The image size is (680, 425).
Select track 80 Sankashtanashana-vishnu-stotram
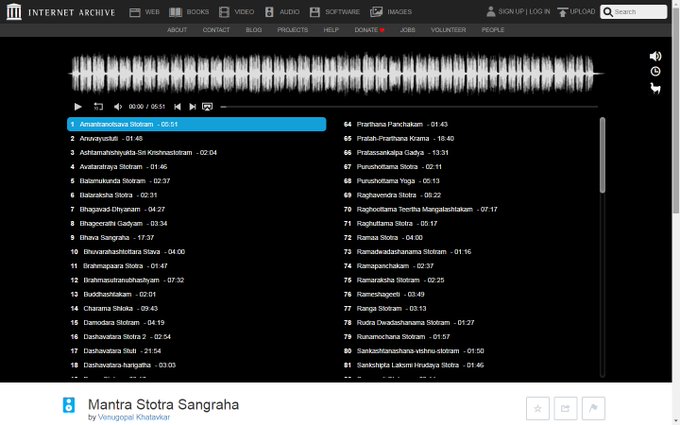coord(470,351)
